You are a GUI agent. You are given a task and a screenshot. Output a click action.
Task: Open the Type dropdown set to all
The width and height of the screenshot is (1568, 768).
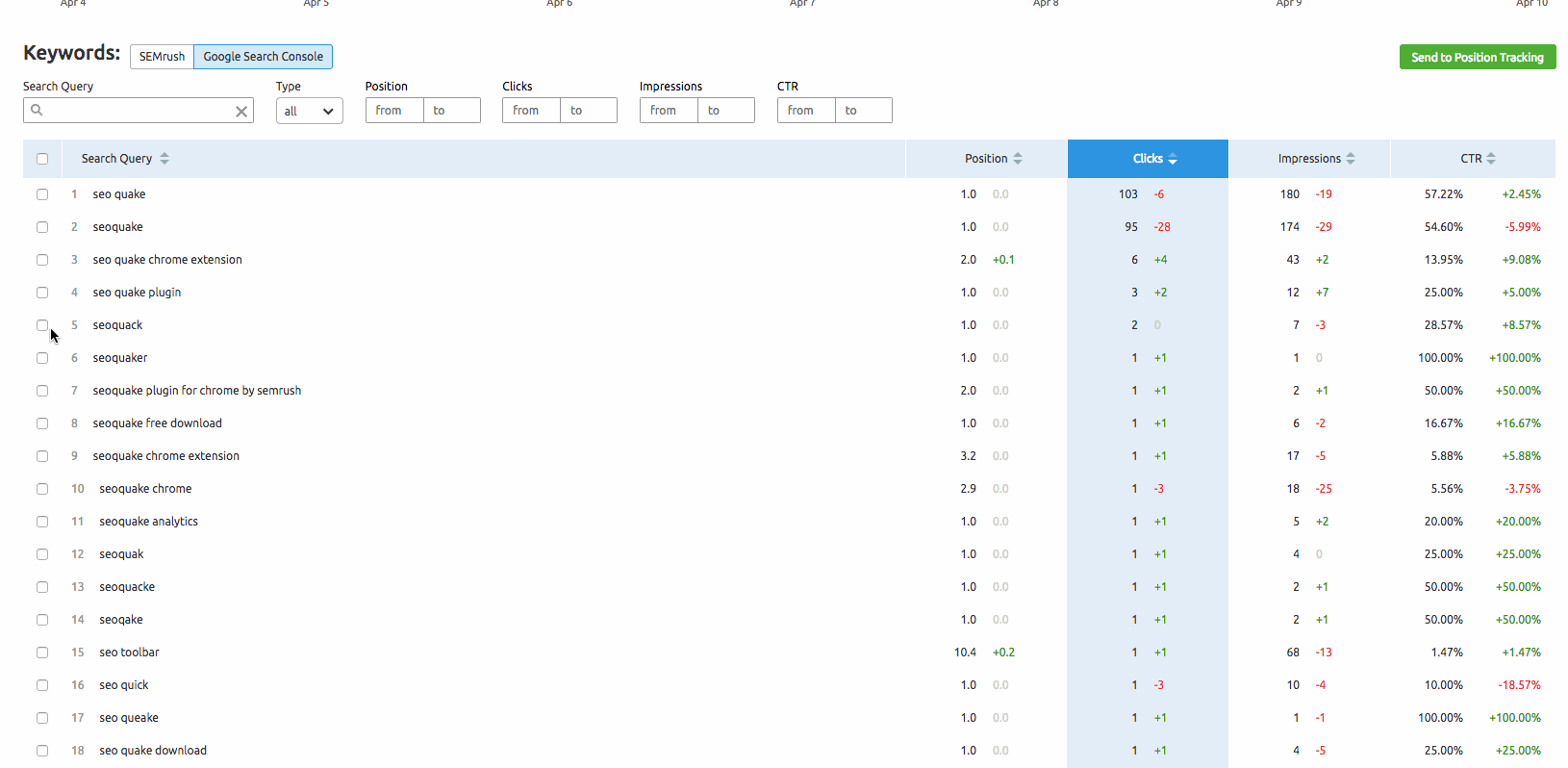(x=309, y=111)
